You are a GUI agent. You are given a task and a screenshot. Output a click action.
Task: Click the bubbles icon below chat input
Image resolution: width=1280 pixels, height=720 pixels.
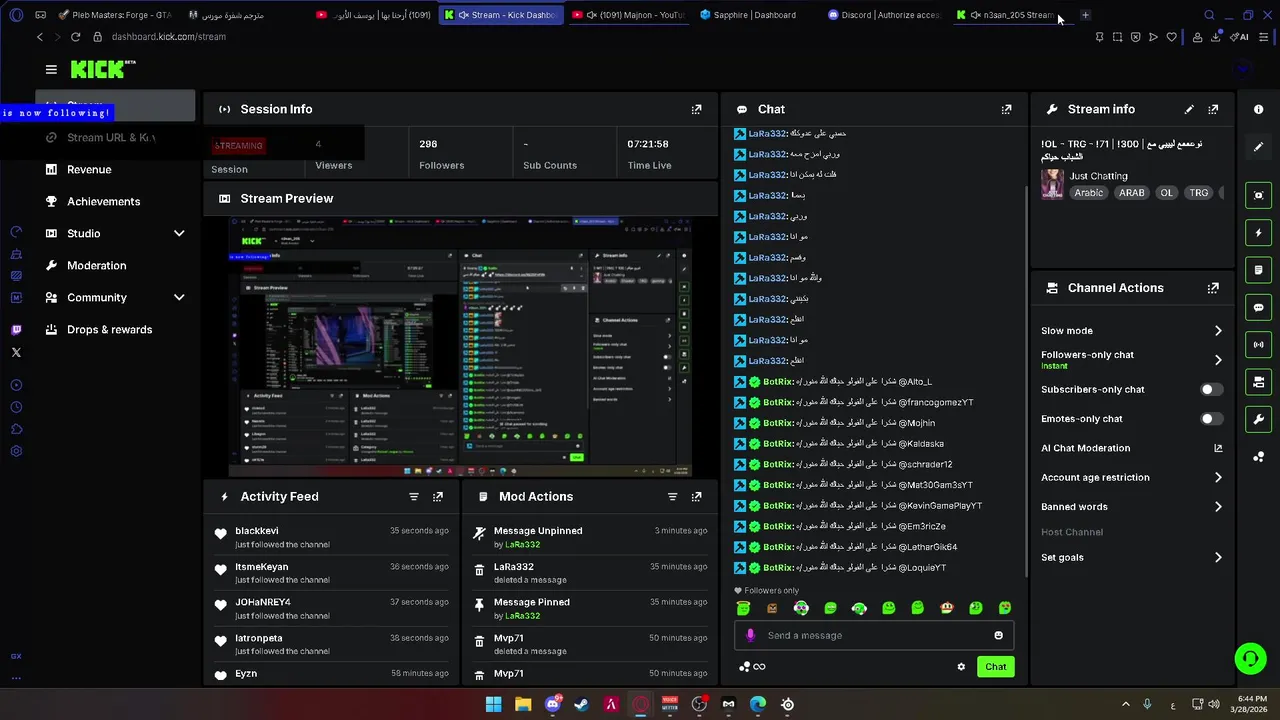click(744, 667)
